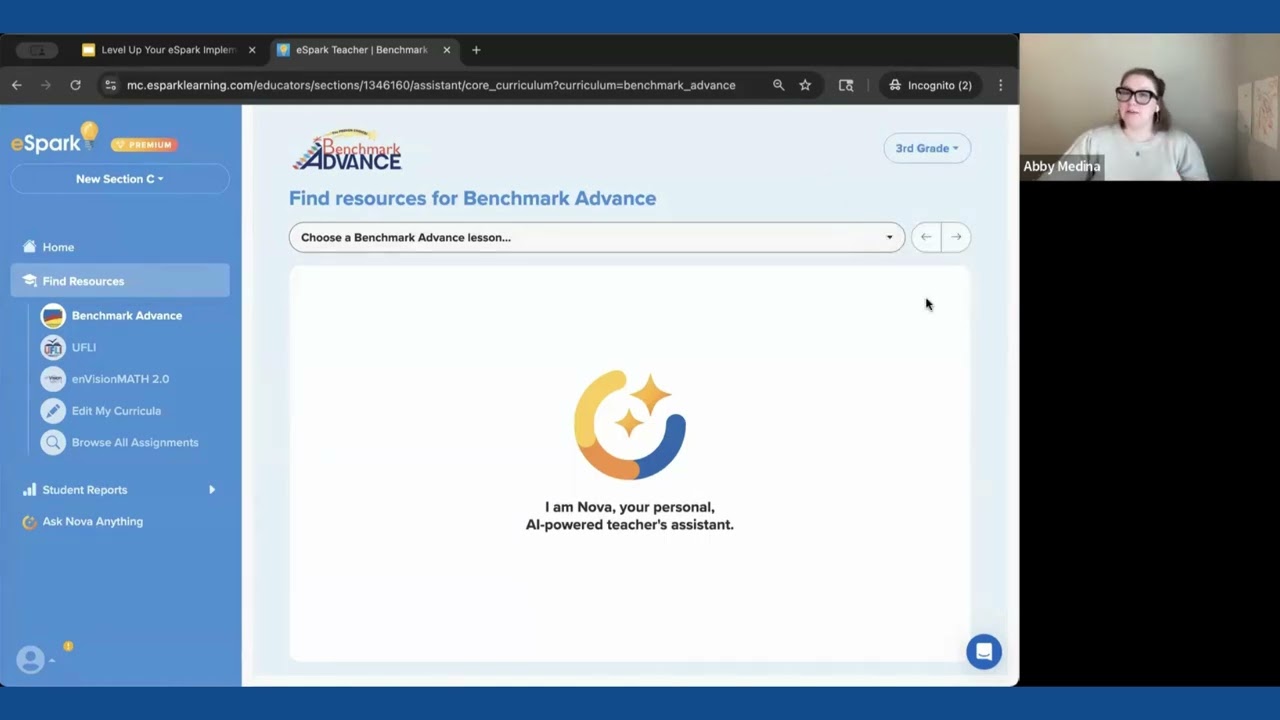The width and height of the screenshot is (1280, 720).
Task: Open the 3rd Grade dropdown
Action: click(x=927, y=148)
